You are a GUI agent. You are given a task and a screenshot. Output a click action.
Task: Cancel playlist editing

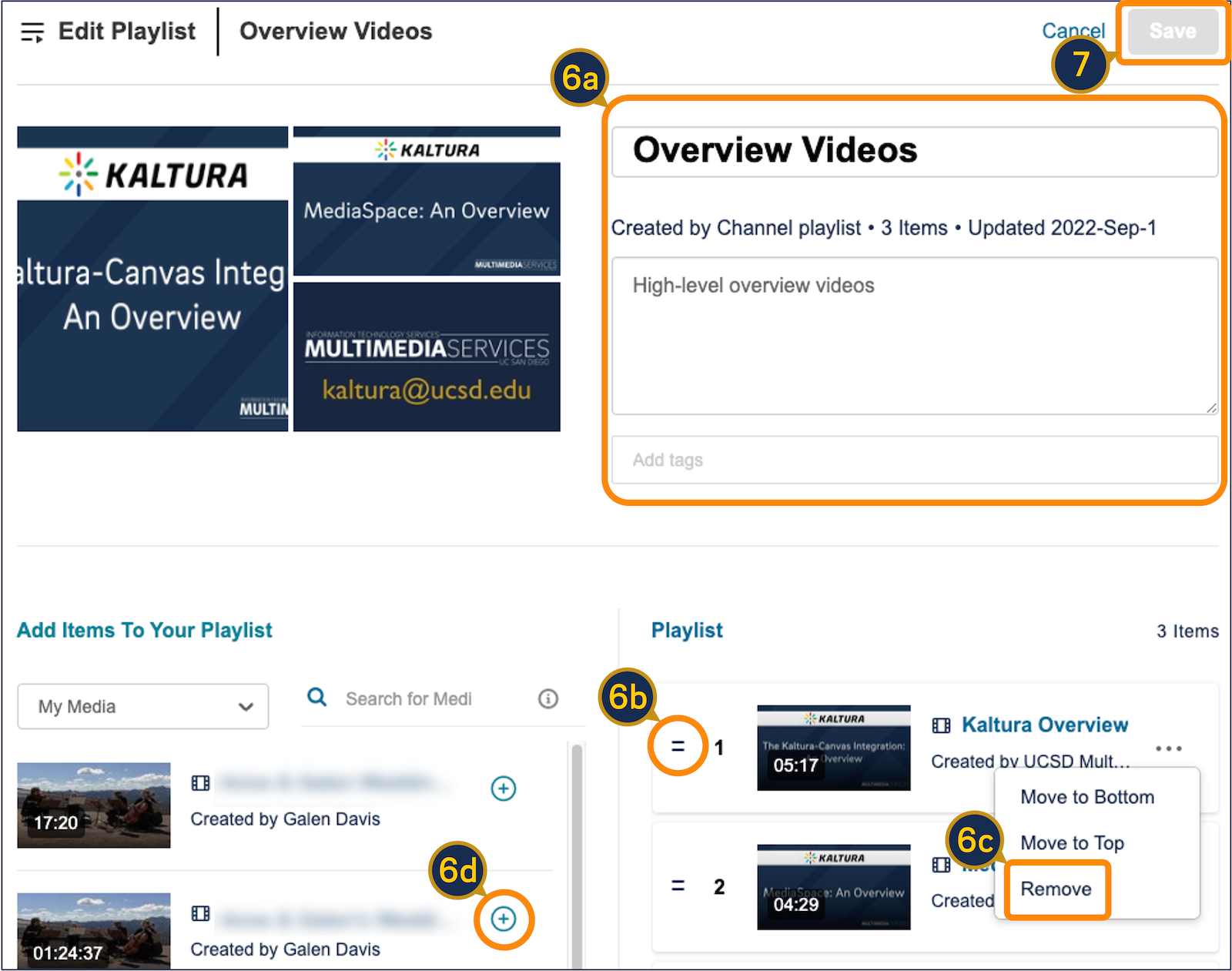point(1073,31)
